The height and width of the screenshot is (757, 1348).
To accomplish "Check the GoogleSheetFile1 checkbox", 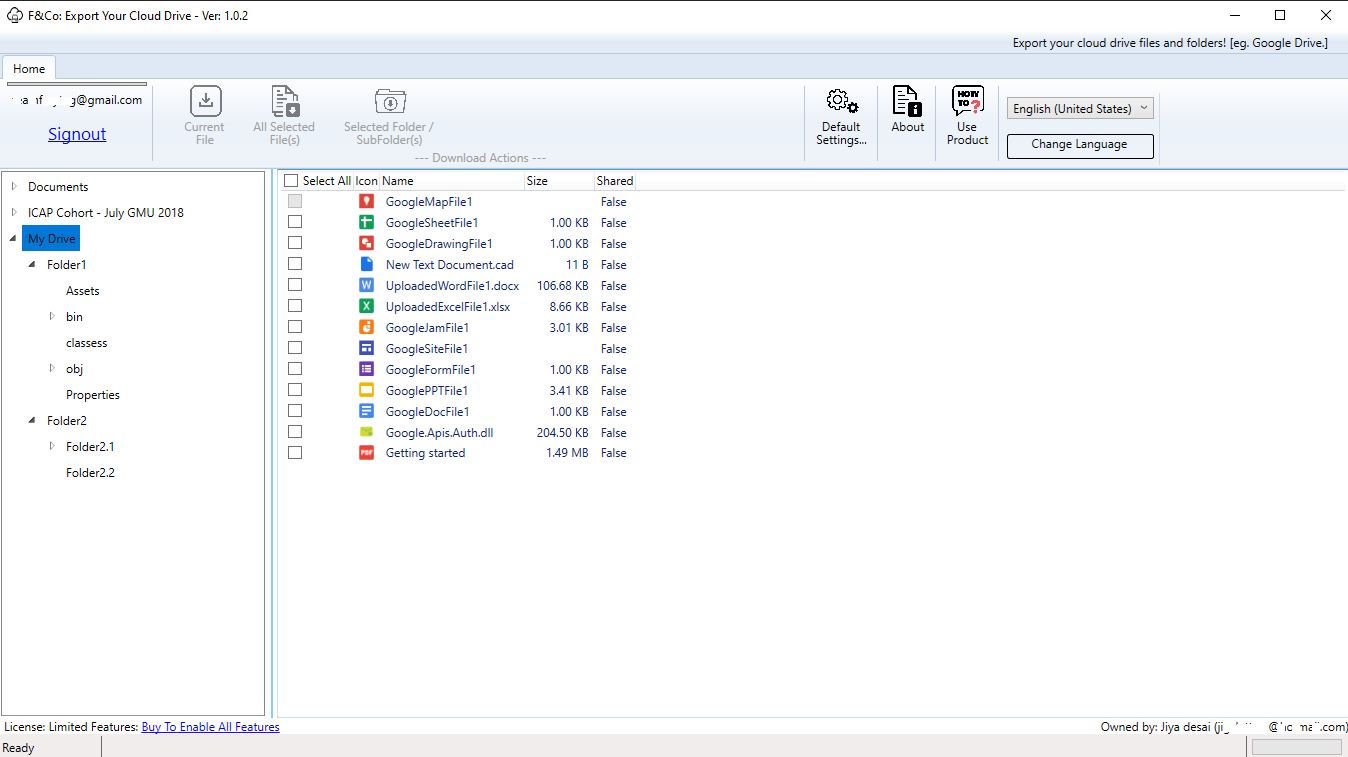I will point(295,222).
